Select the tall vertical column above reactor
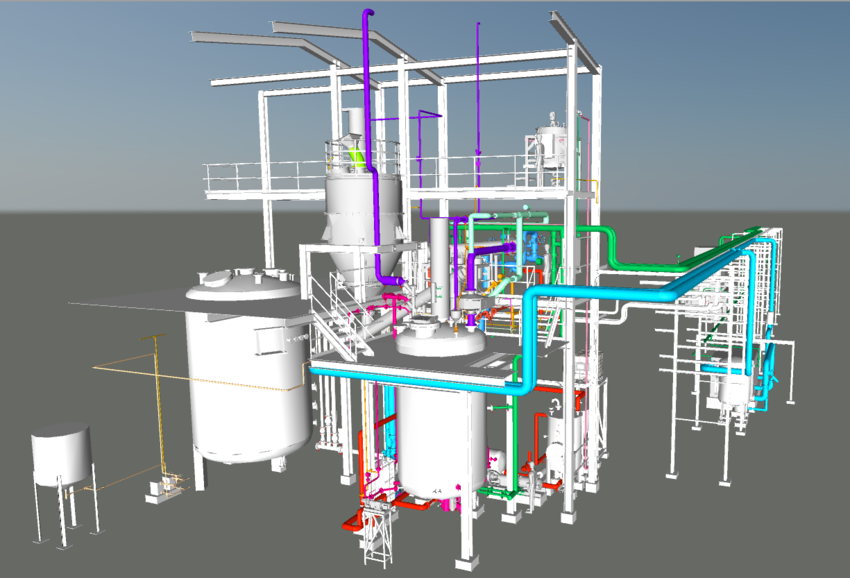Image resolution: width=850 pixels, height=578 pixels. (x=440, y=267)
